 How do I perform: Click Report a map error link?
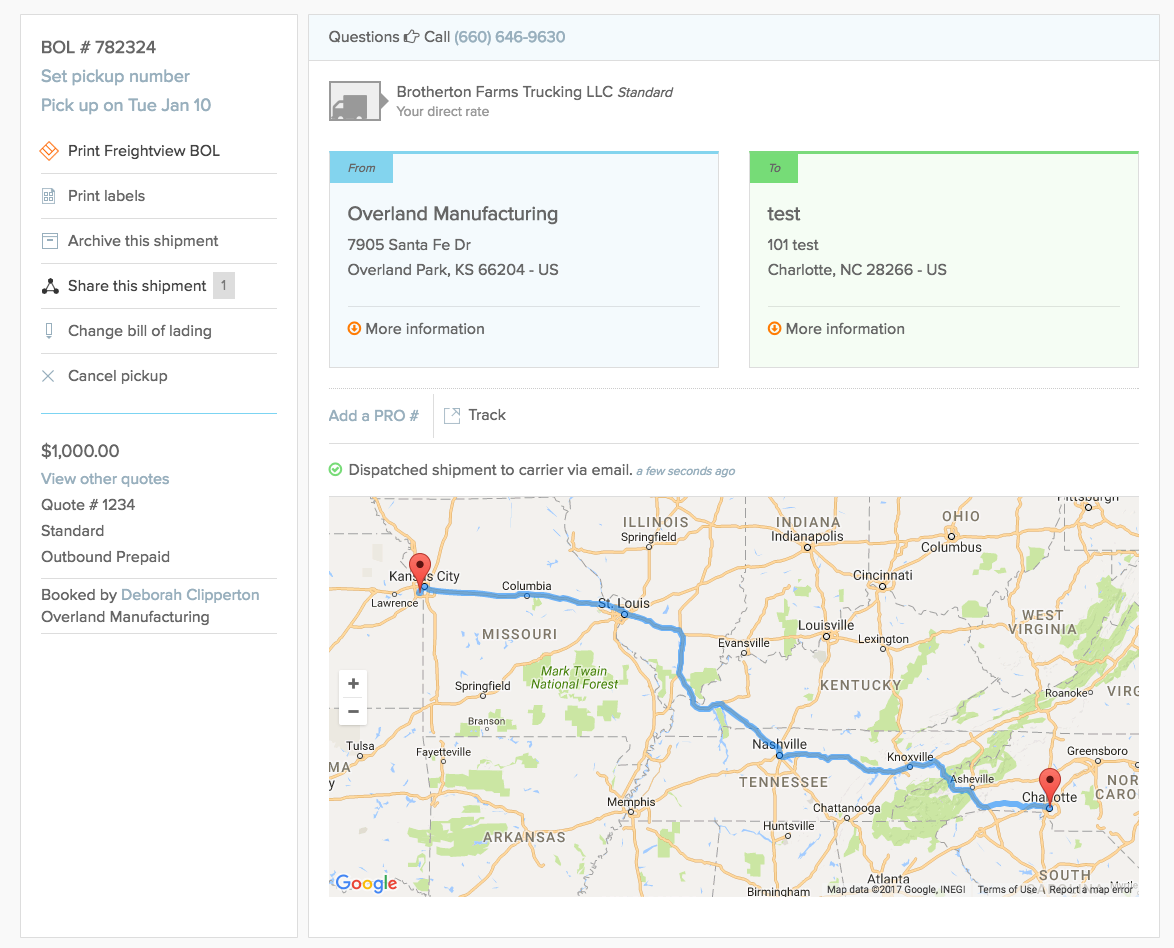1091,890
